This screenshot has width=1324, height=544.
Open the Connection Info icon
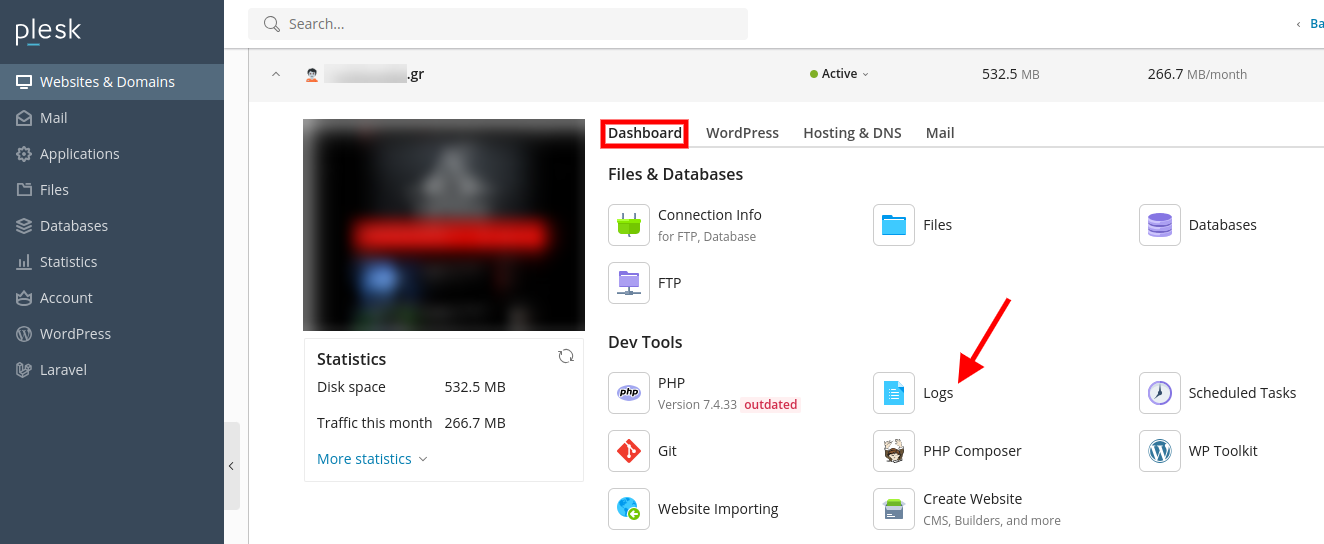click(x=629, y=225)
